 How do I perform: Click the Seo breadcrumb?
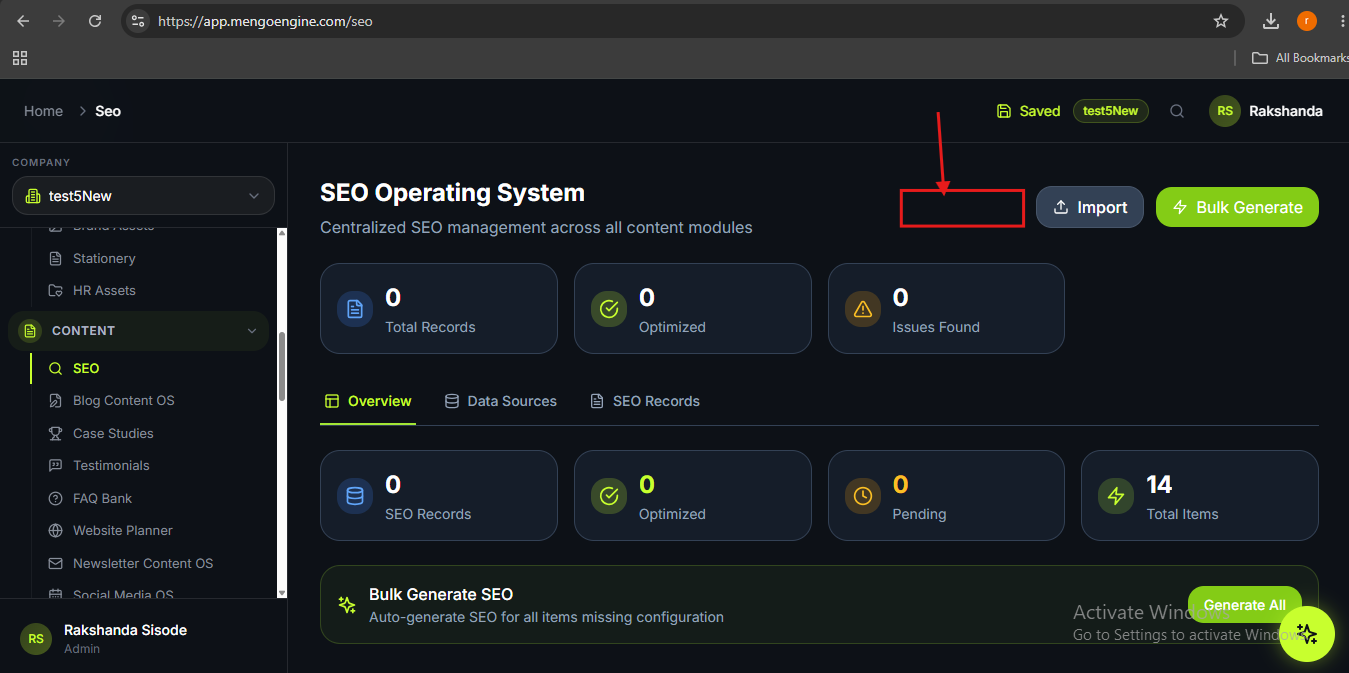(108, 111)
